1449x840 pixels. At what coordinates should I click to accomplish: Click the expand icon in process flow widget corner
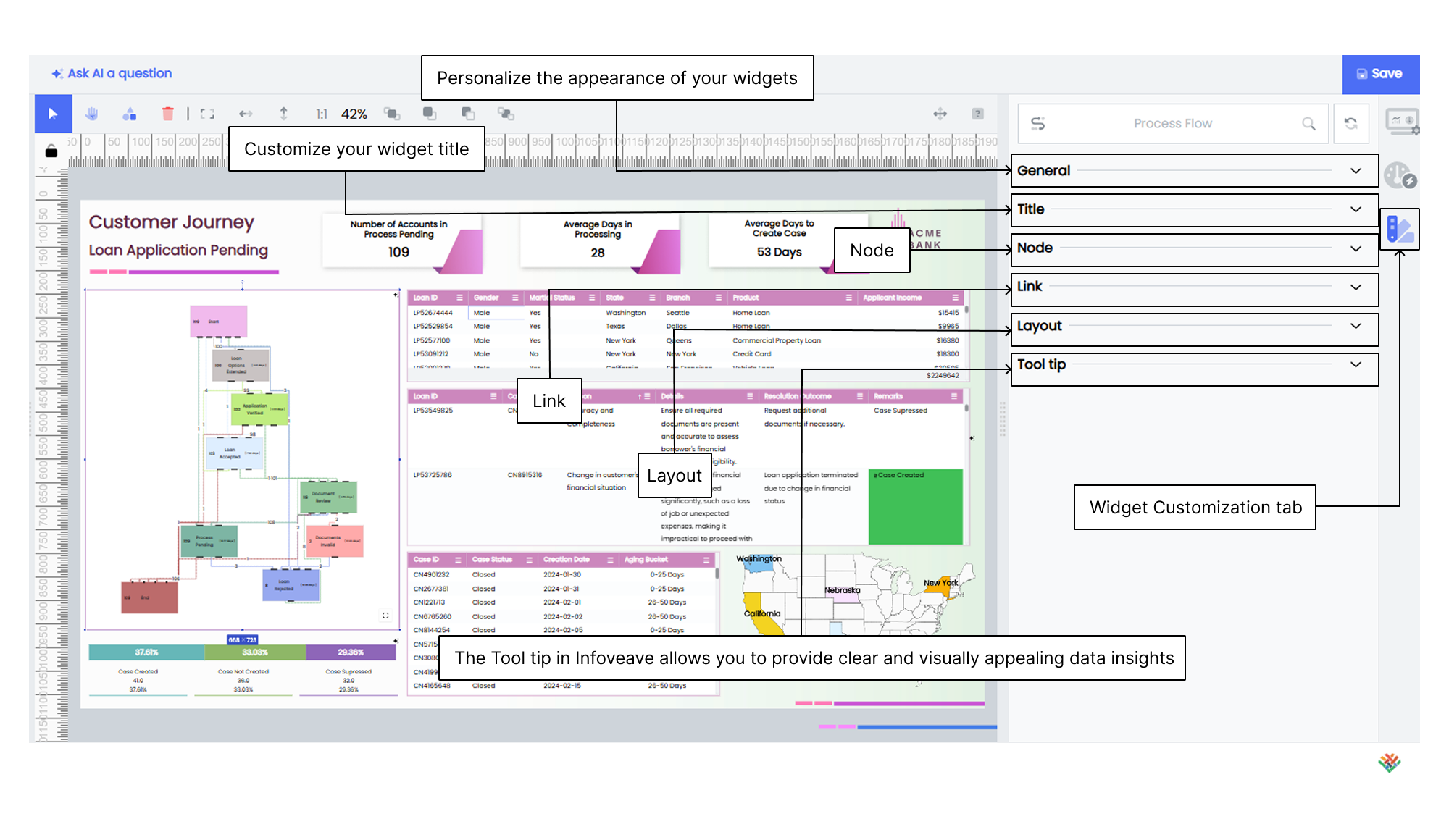pos(385,616)
